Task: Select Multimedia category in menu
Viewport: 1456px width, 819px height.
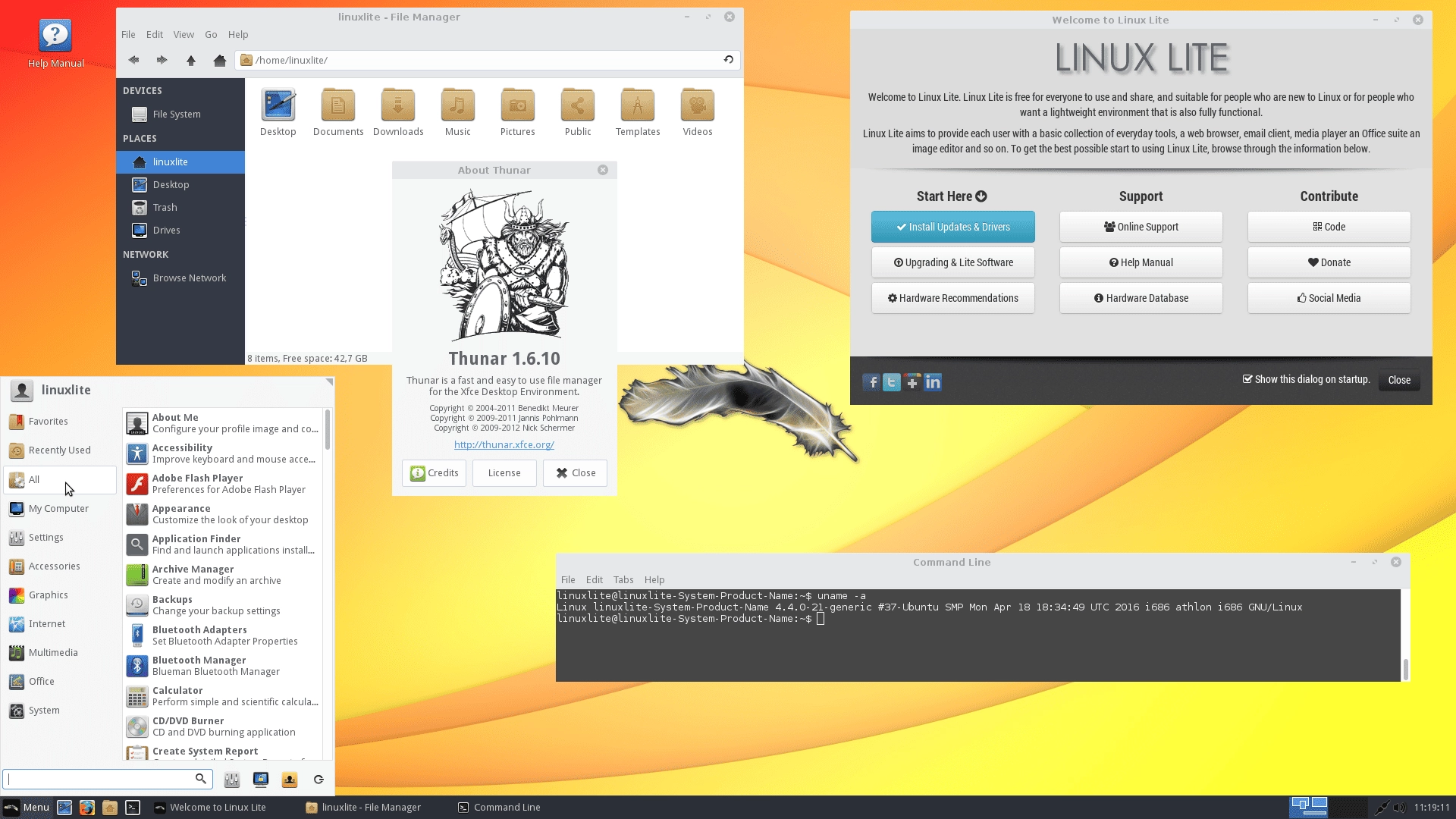Action: click(61, 653)
